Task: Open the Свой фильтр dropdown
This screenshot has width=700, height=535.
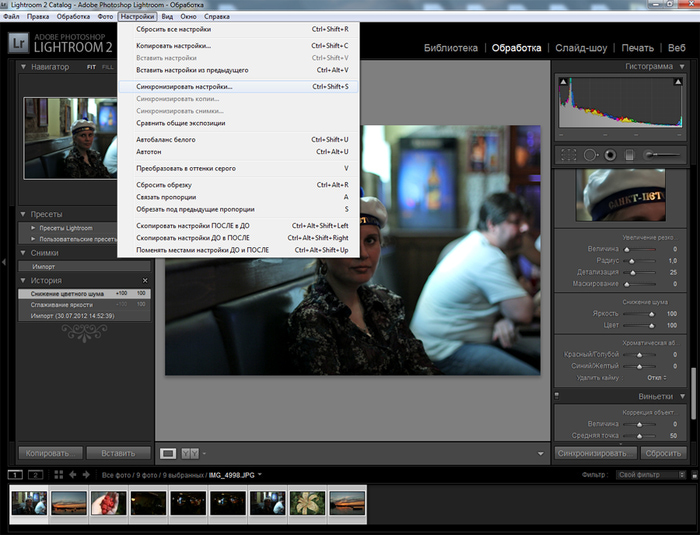Action: 651,475
